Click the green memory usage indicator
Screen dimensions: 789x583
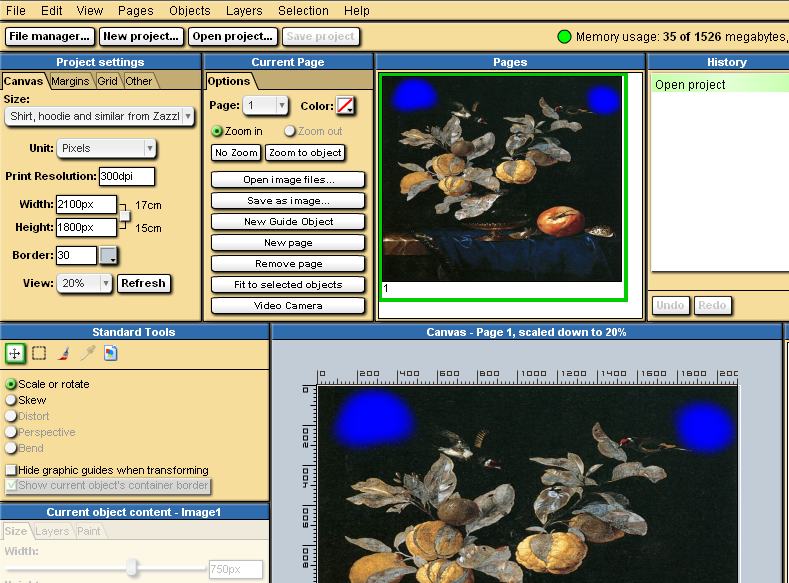(x=564, y=37)
